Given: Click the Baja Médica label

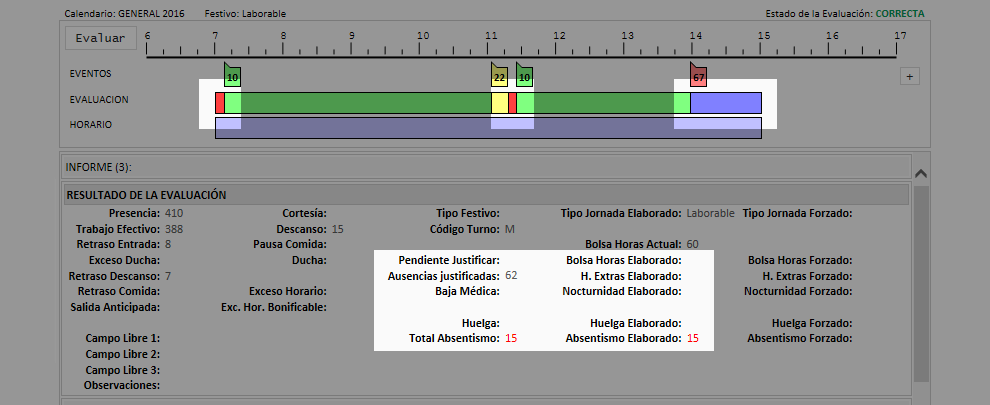Looking at the screenshot, I should pos(468,291).
